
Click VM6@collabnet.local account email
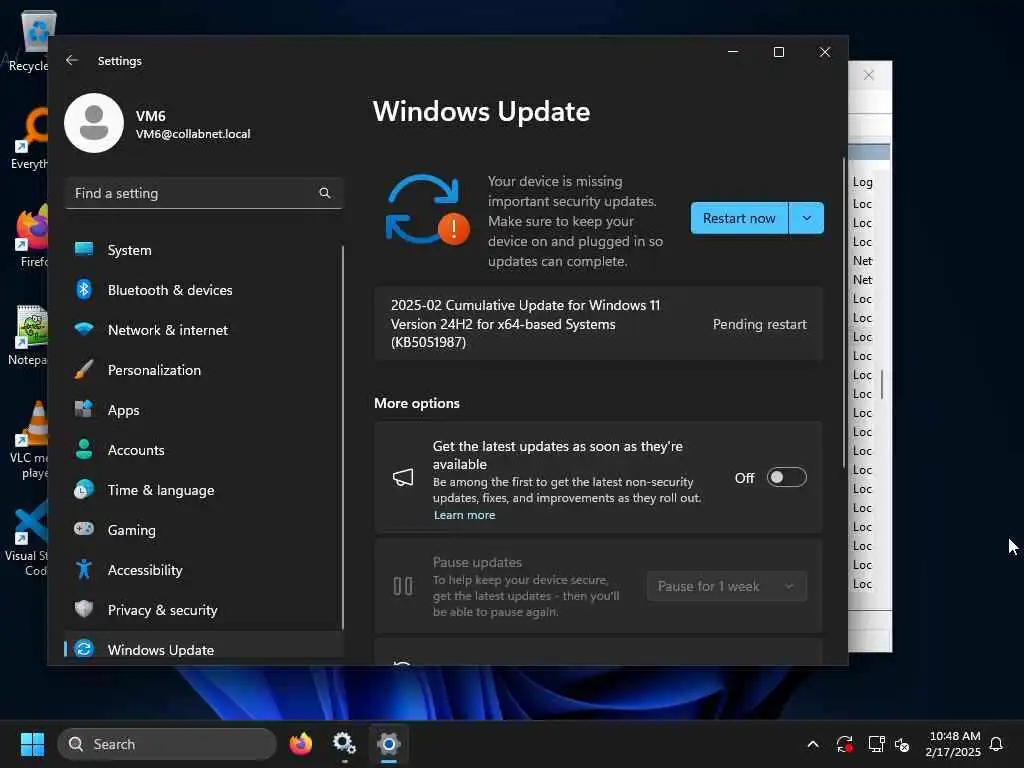[x=193, y=134]
